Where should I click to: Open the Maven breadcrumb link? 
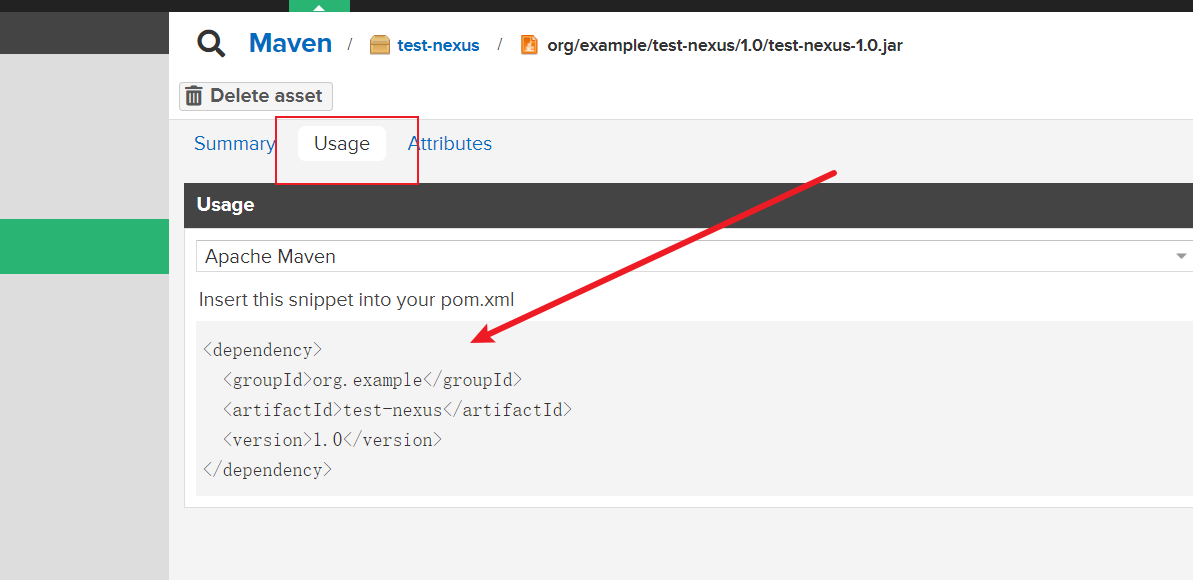coord(290,44)
